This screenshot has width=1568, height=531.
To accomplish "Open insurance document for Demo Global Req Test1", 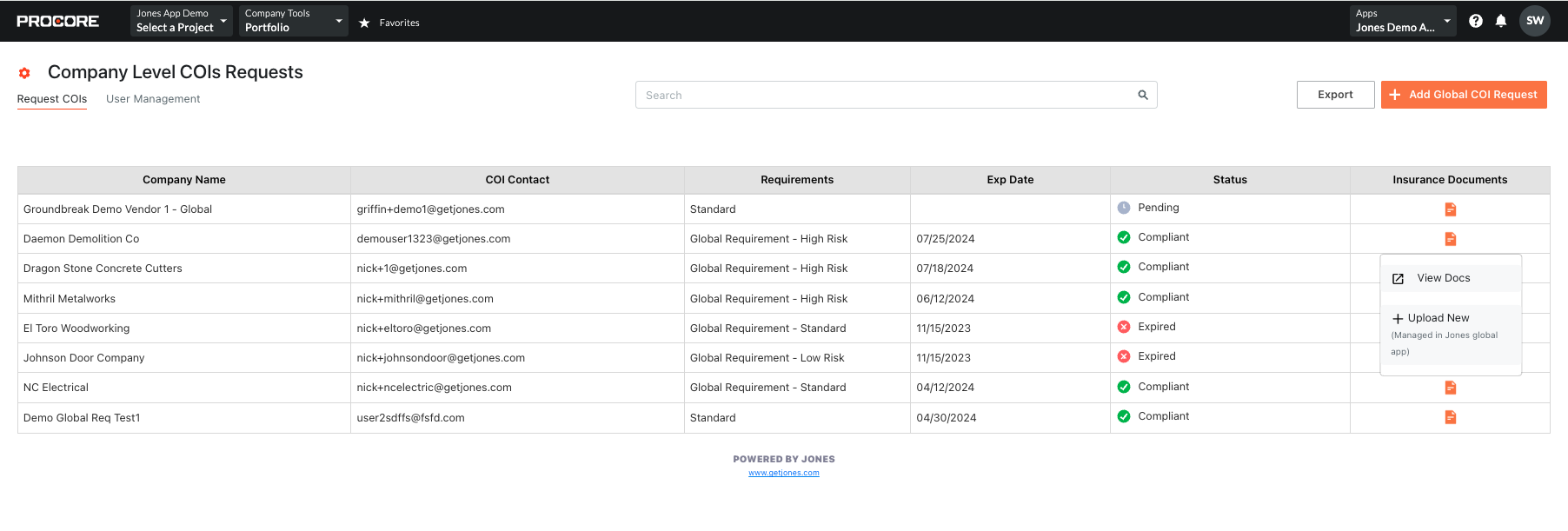I will [x=1451, y=417].
